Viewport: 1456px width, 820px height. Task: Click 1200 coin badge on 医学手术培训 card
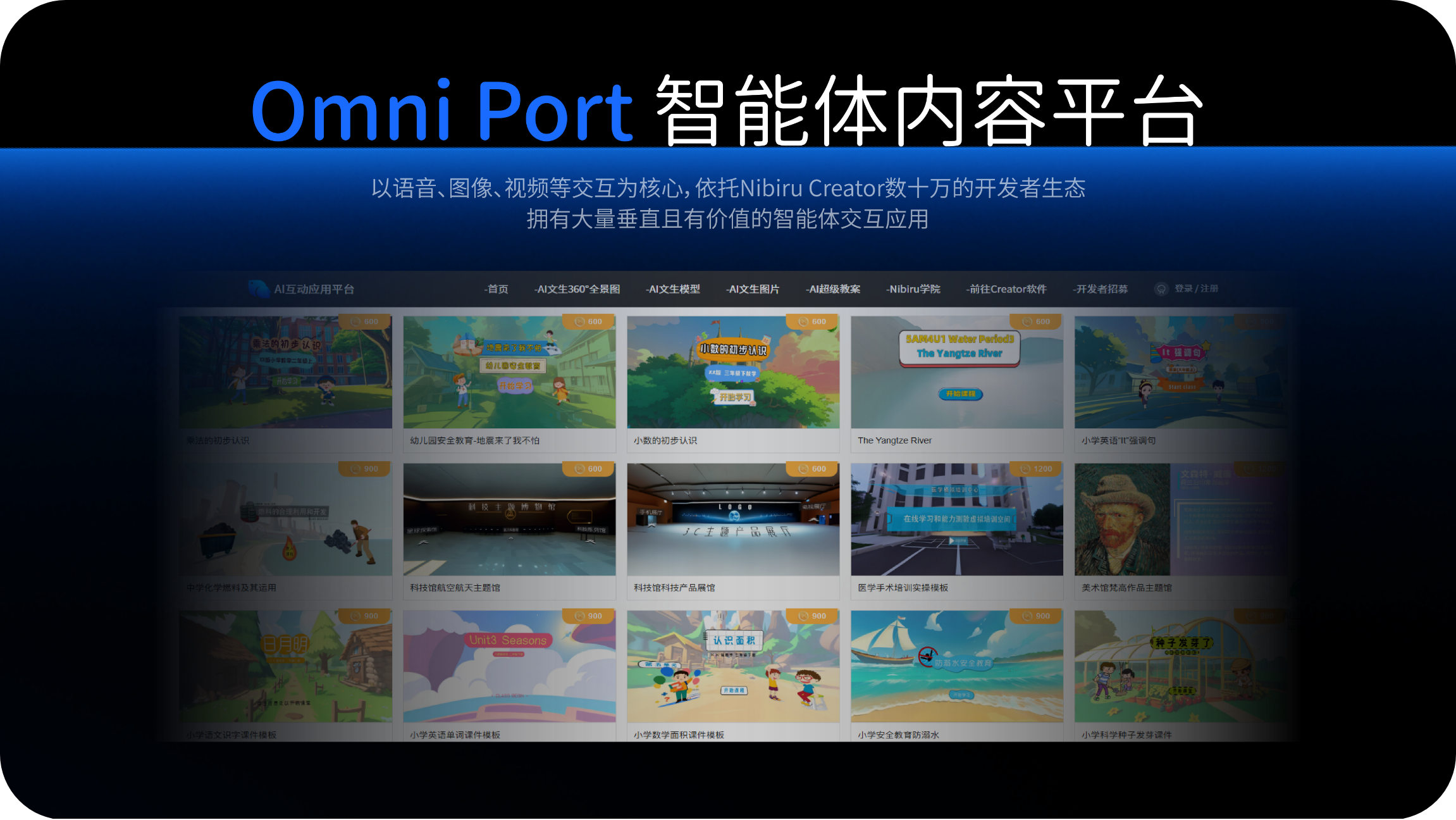(x=1037, y=469)
